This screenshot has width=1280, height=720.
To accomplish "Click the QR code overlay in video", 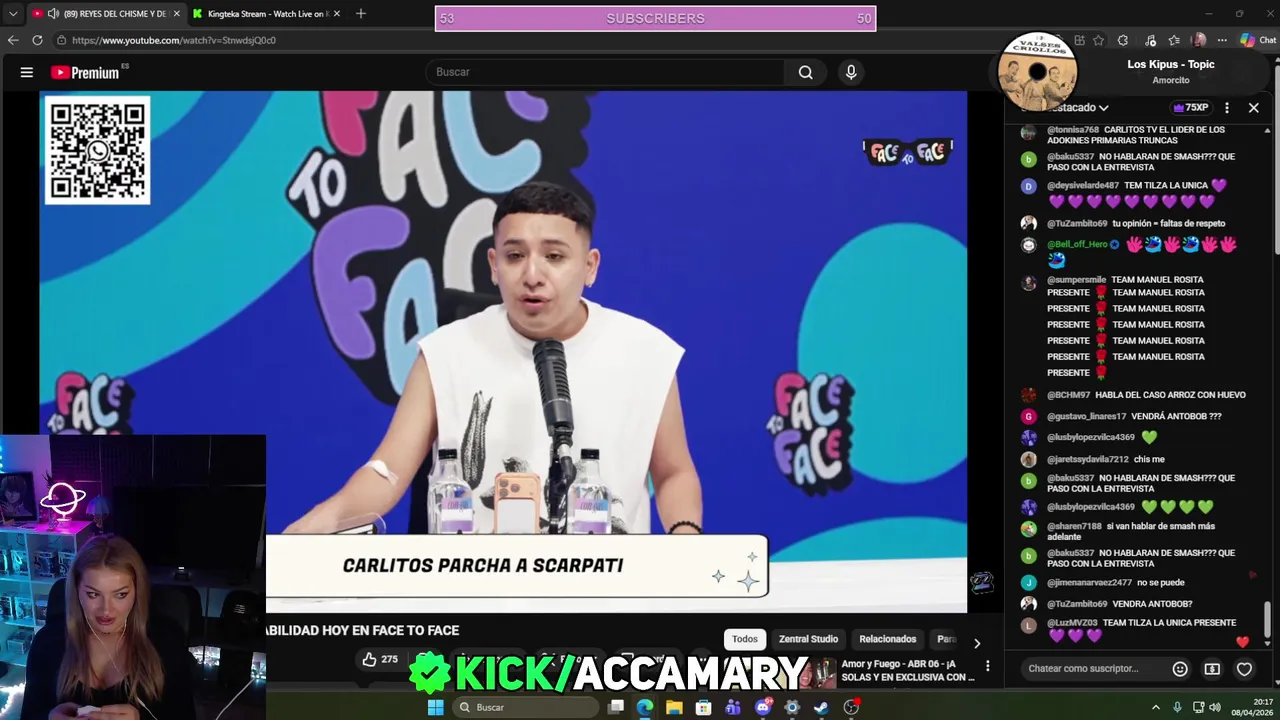I will tap(97, 150).
